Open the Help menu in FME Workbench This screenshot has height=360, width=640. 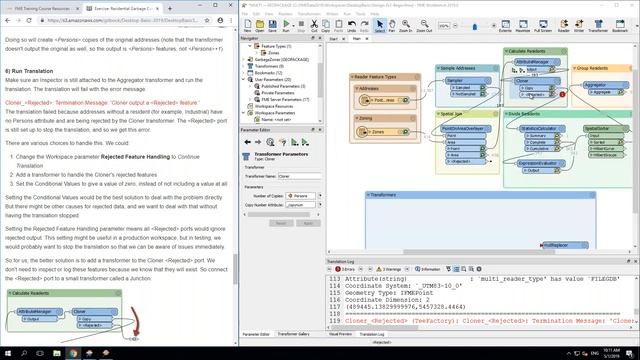point(374,14)
